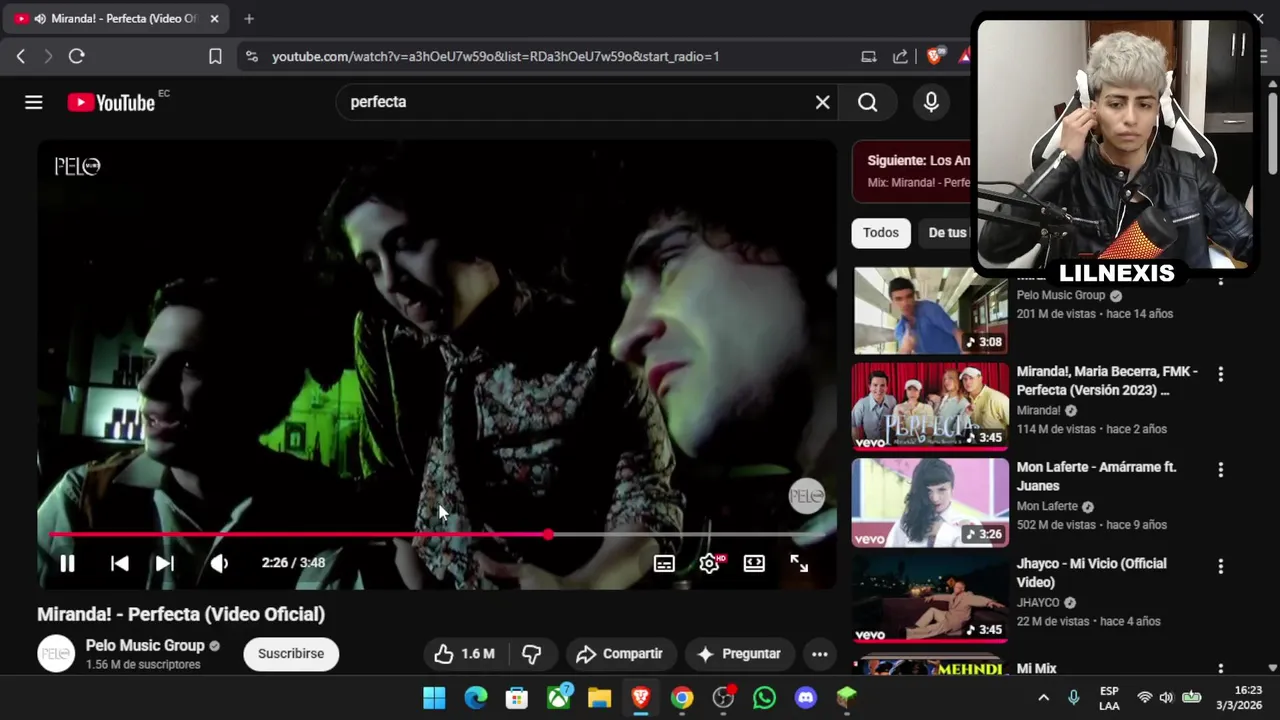This screenshot has height=720, width=1280.
Task: Open YouTube hamburger guide menu
Action: 34,102
